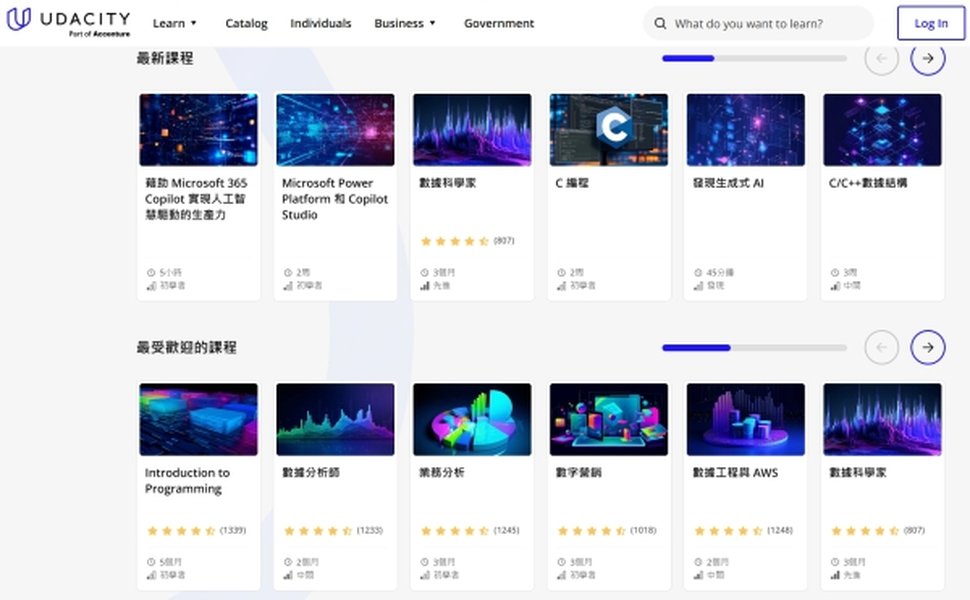Open the Government menu item
Screen dimensions: 970x600
(x=499, y=24)
